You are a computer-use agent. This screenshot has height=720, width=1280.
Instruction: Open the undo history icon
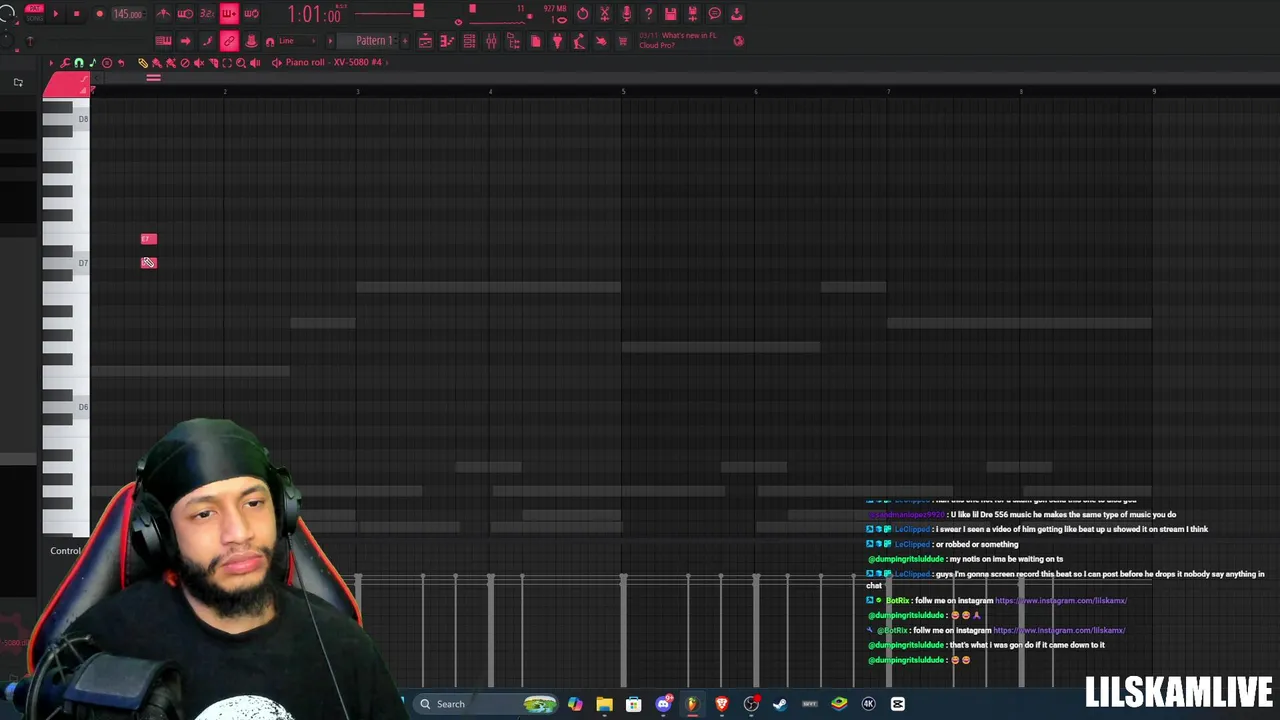(x=583, y=14)
